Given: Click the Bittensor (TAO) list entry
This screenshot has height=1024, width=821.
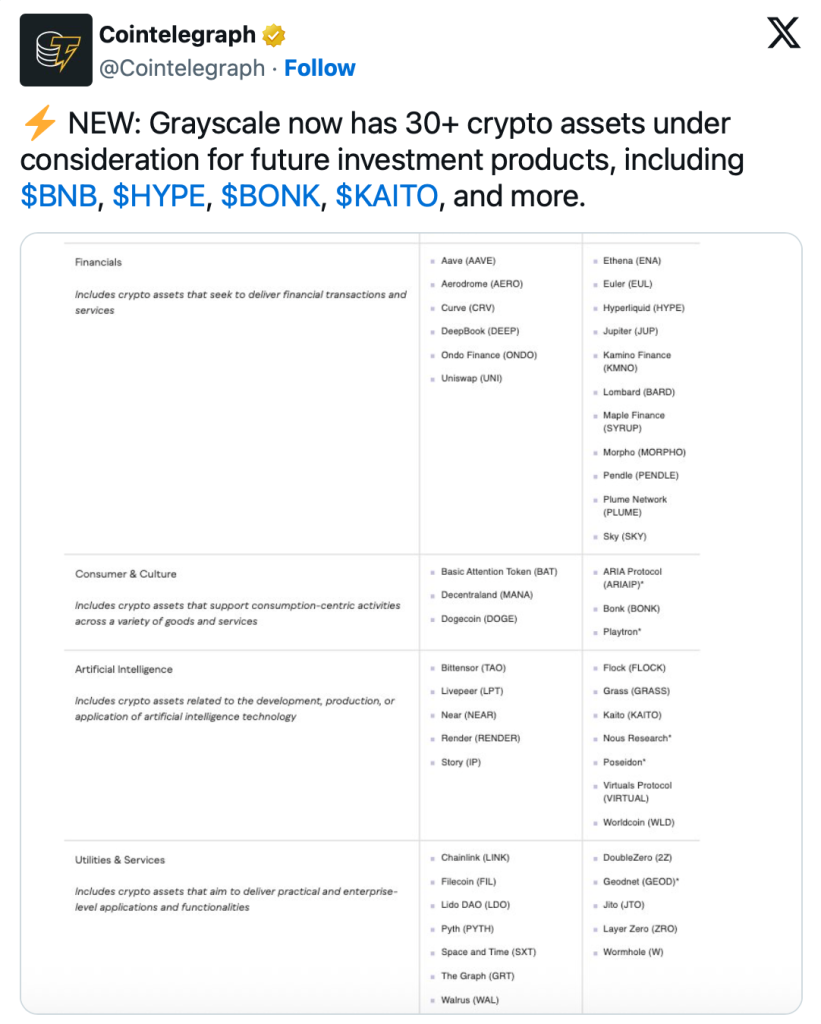Looking at the screenshot, I should tap(474, 668).
